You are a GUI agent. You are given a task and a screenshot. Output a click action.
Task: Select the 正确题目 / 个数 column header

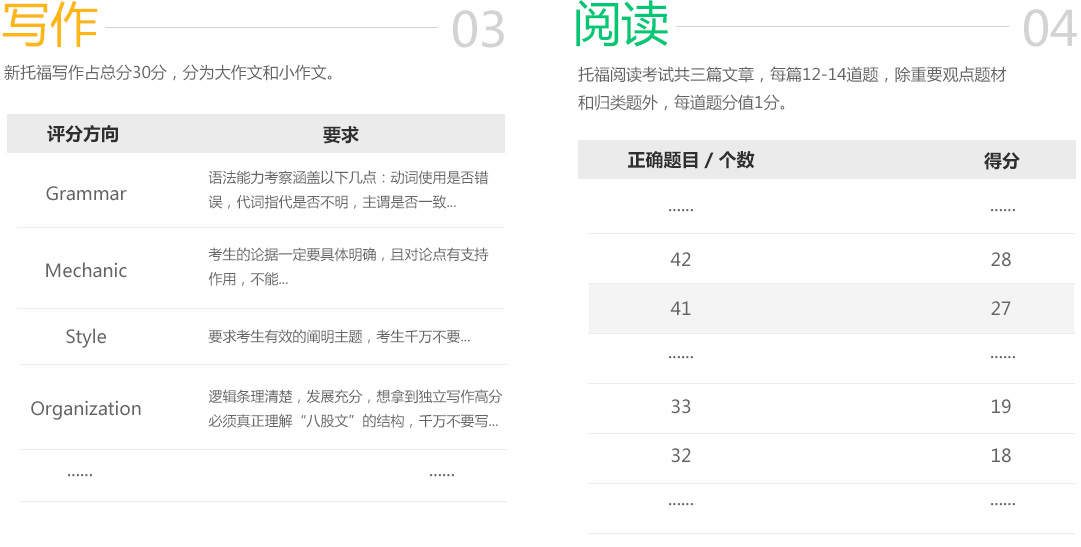[691, 160]
